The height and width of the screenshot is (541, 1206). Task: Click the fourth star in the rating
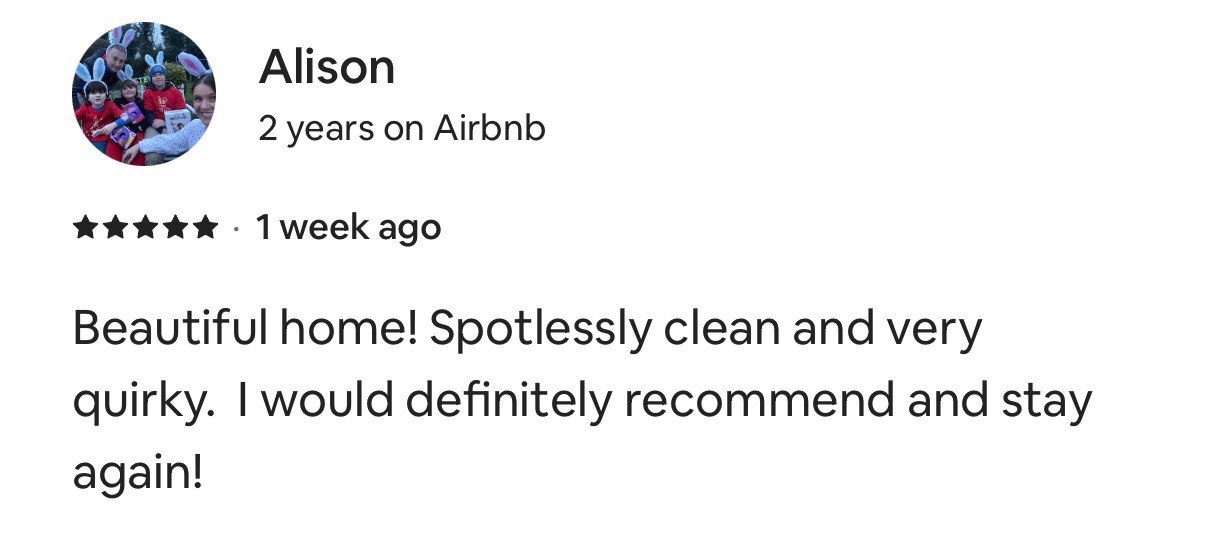click(176, 229)
